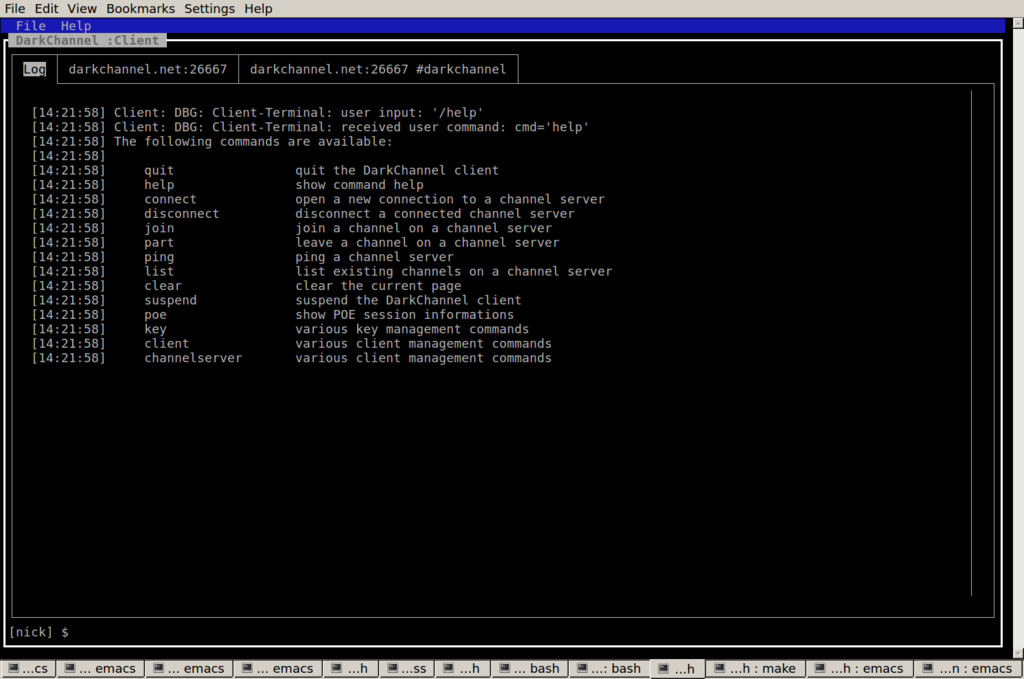1024x679 pixels.
Task: Click the [nick] command input line
Action: coord(500,632)
